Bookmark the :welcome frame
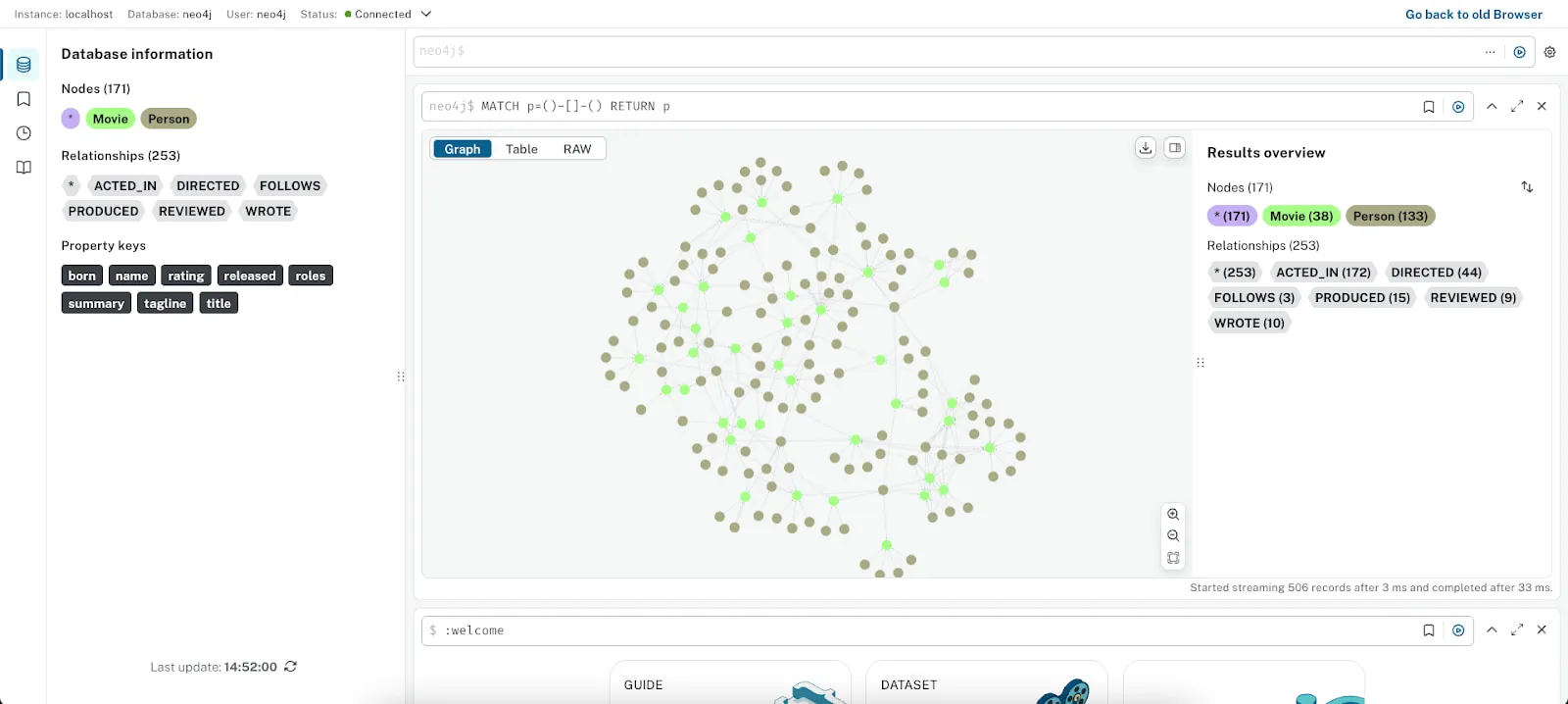Screen dimensions: 1568x704 click(1428, 630)
